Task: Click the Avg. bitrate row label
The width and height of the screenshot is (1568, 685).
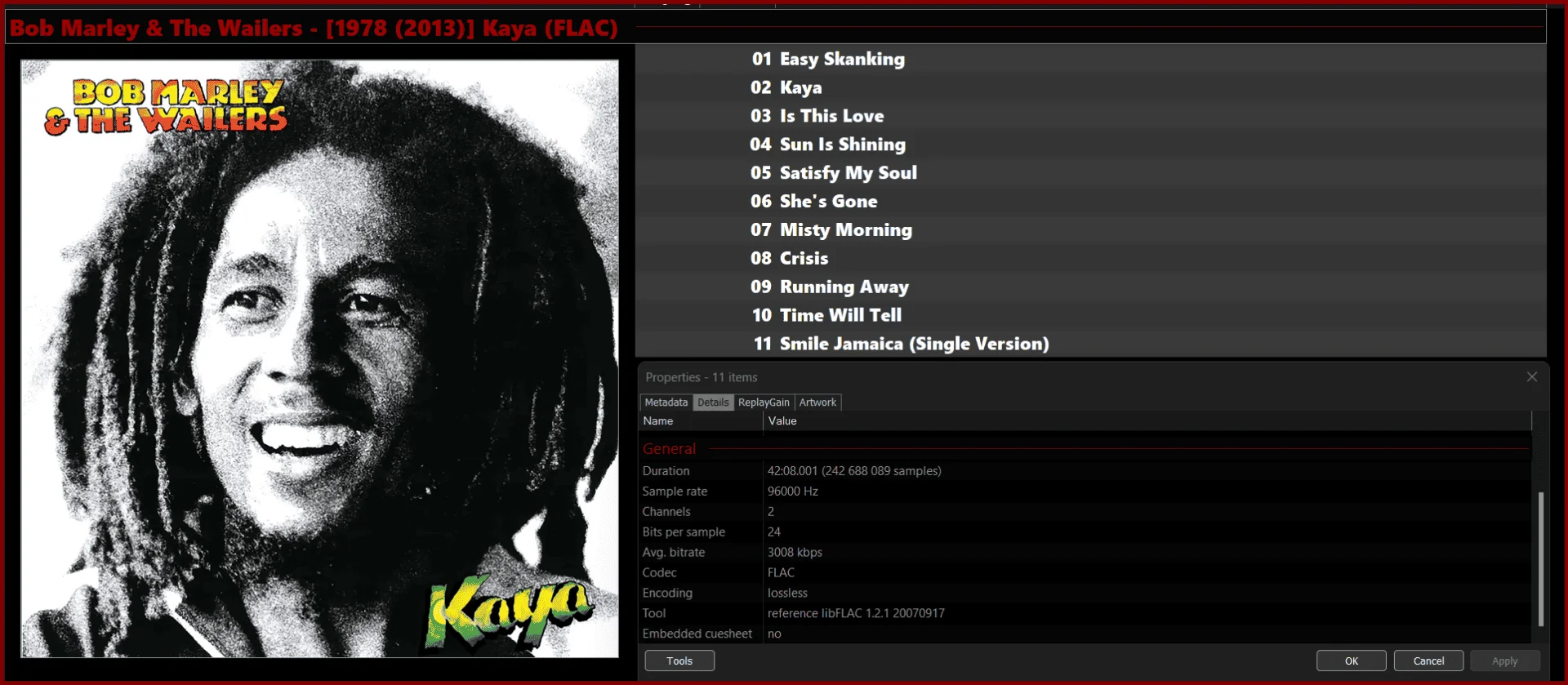Action: click(674, 553)
